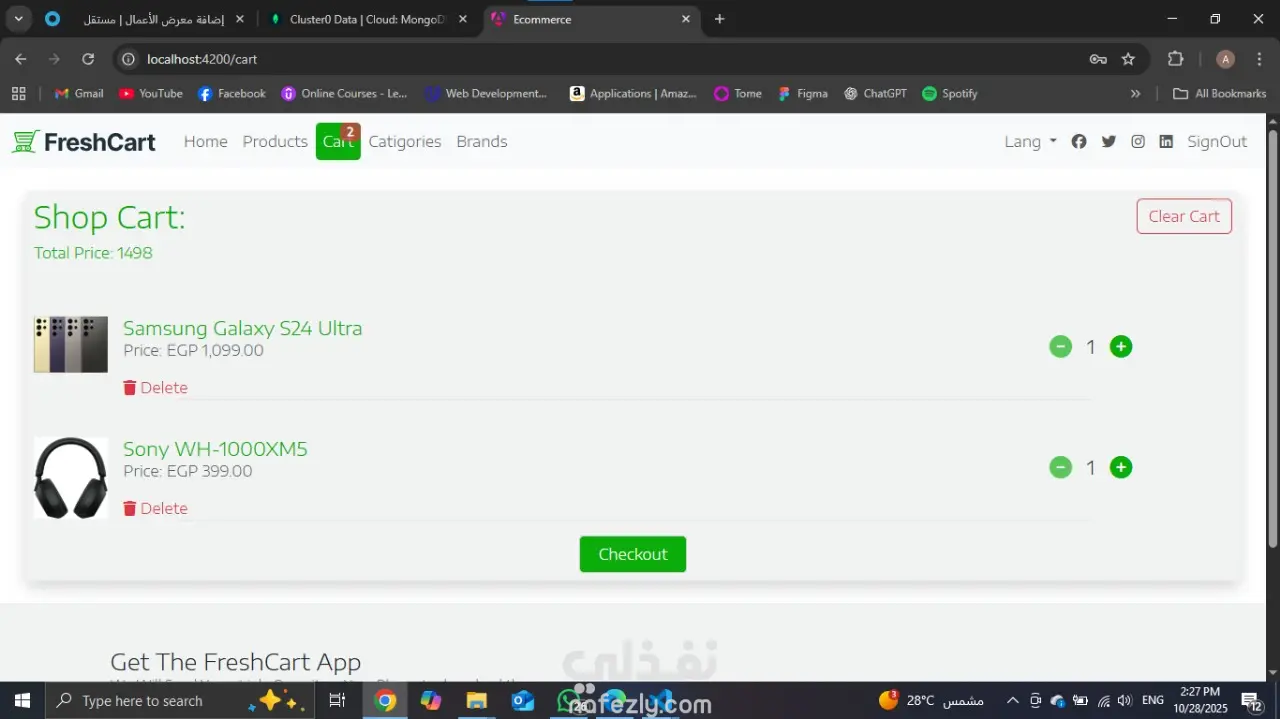
Task: View site information icon in address bar
Action: (x=128, y=59)
